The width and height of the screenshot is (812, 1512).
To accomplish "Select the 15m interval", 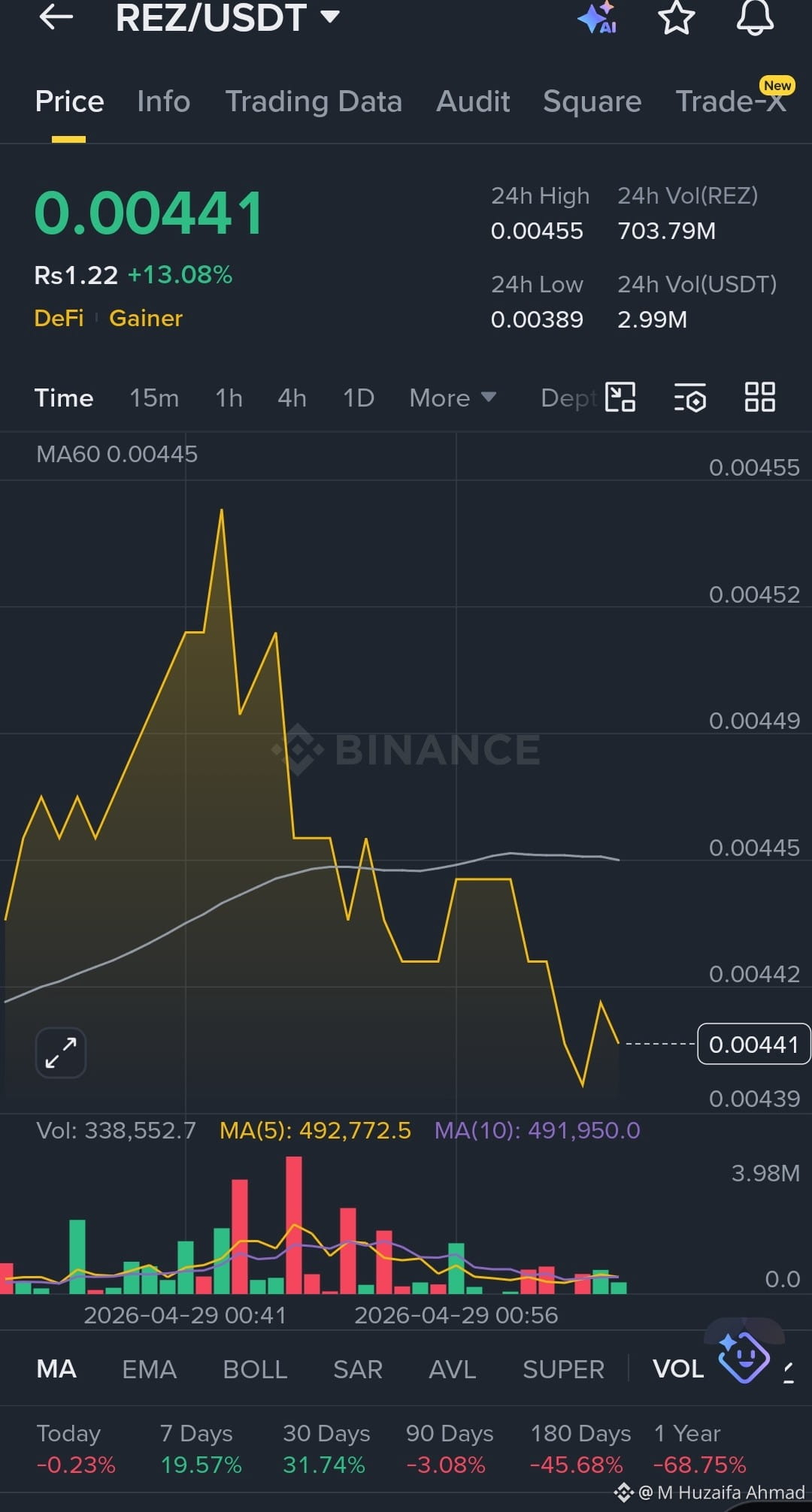I will (154, 398).
